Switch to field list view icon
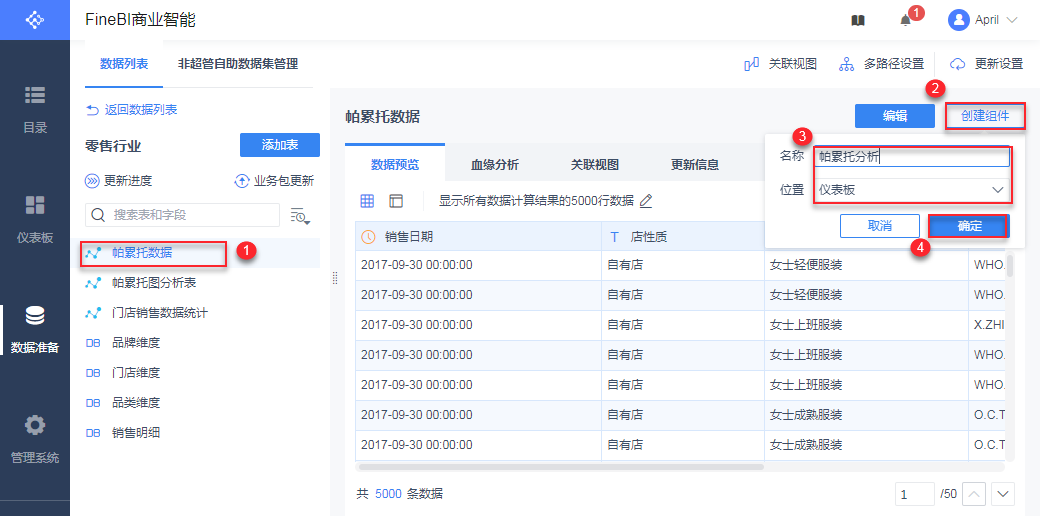Image resolution: width=1040 pixels, height=516 pixels. tap(396, 201)
